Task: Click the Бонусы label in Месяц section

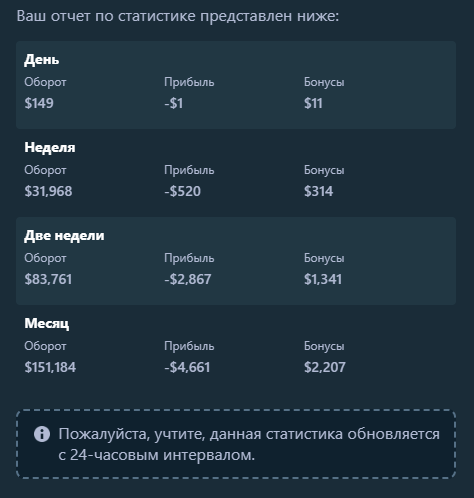Action: (x=324, y=346)
